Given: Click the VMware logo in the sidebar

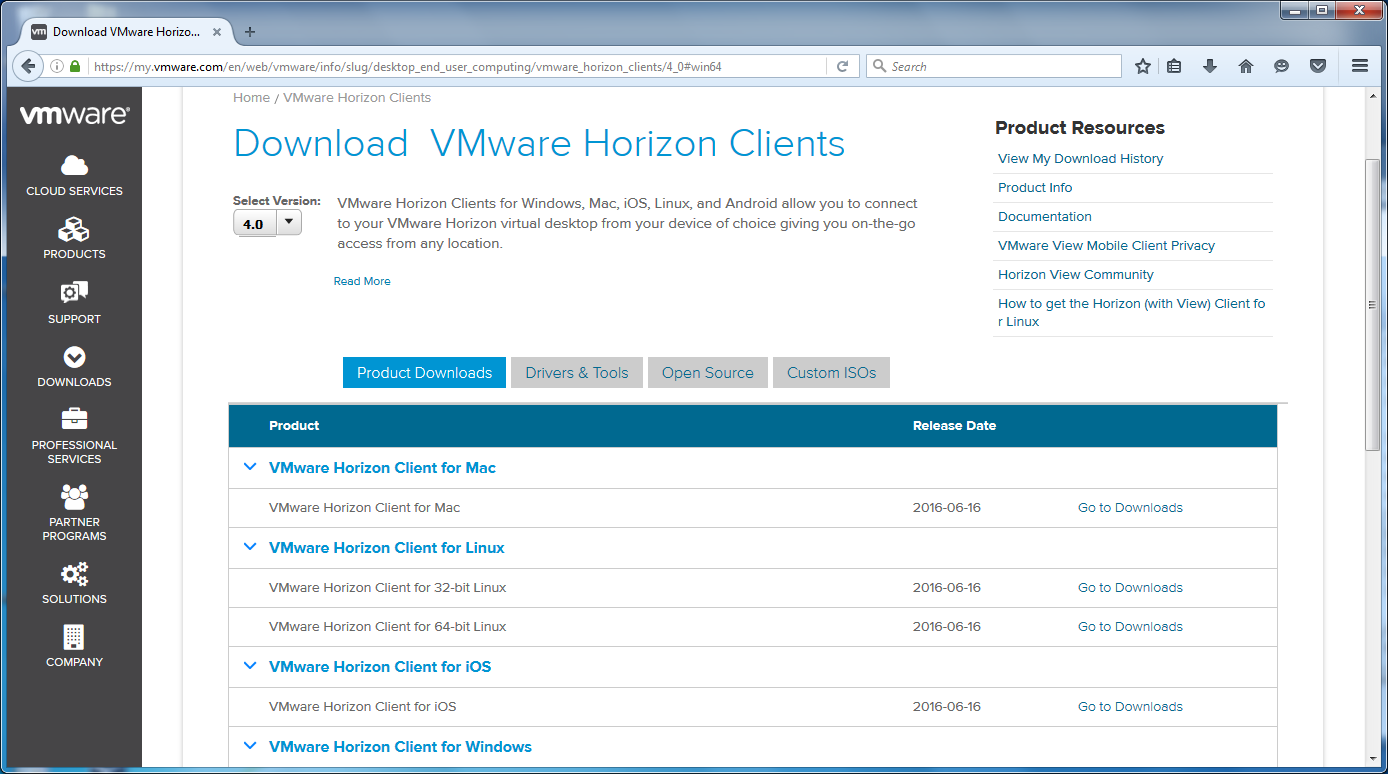Looking at the screenshot, I should point(74,115).
